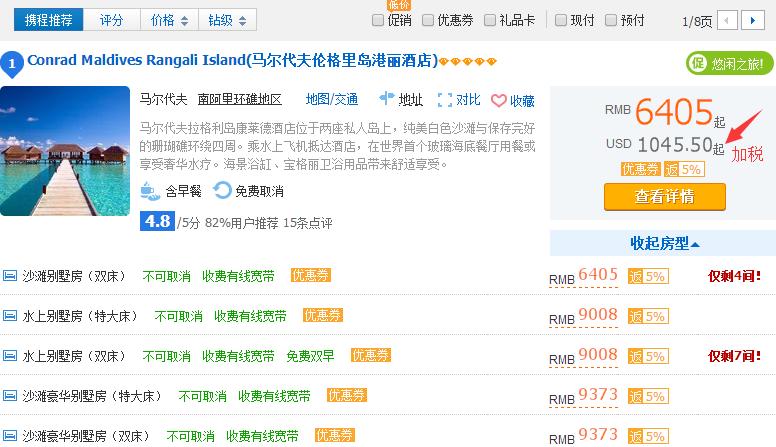Toggle the 现付 payment checkbox
The height and width of the screenshot is (447, 776).
click(561, 20)
